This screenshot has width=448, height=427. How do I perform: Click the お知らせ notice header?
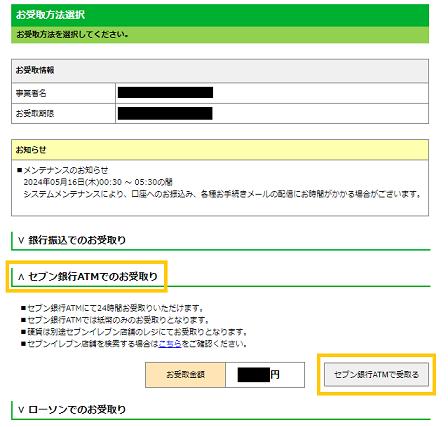(x=220, y=150)
